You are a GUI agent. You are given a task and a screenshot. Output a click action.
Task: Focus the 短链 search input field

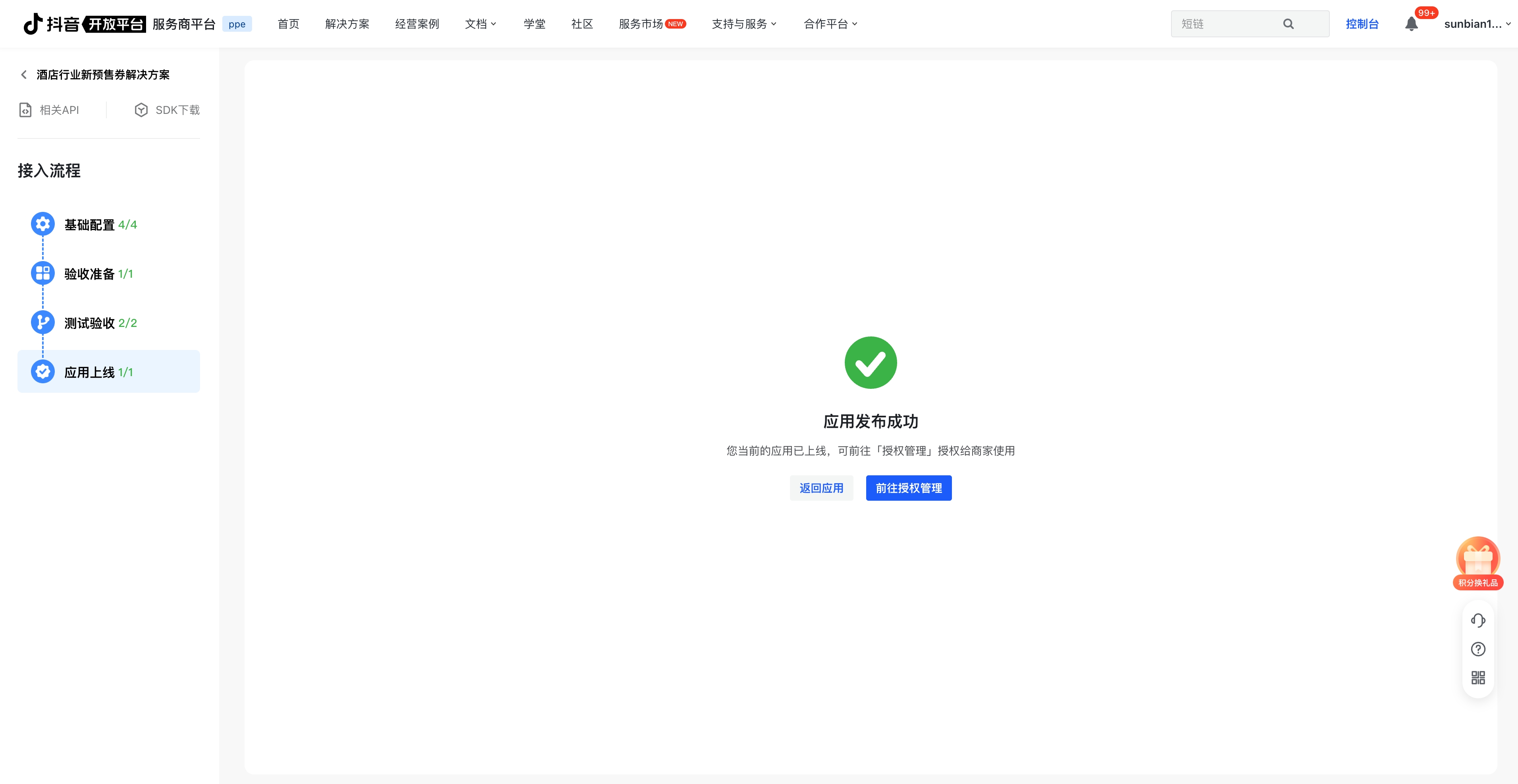pos(1250,23)
